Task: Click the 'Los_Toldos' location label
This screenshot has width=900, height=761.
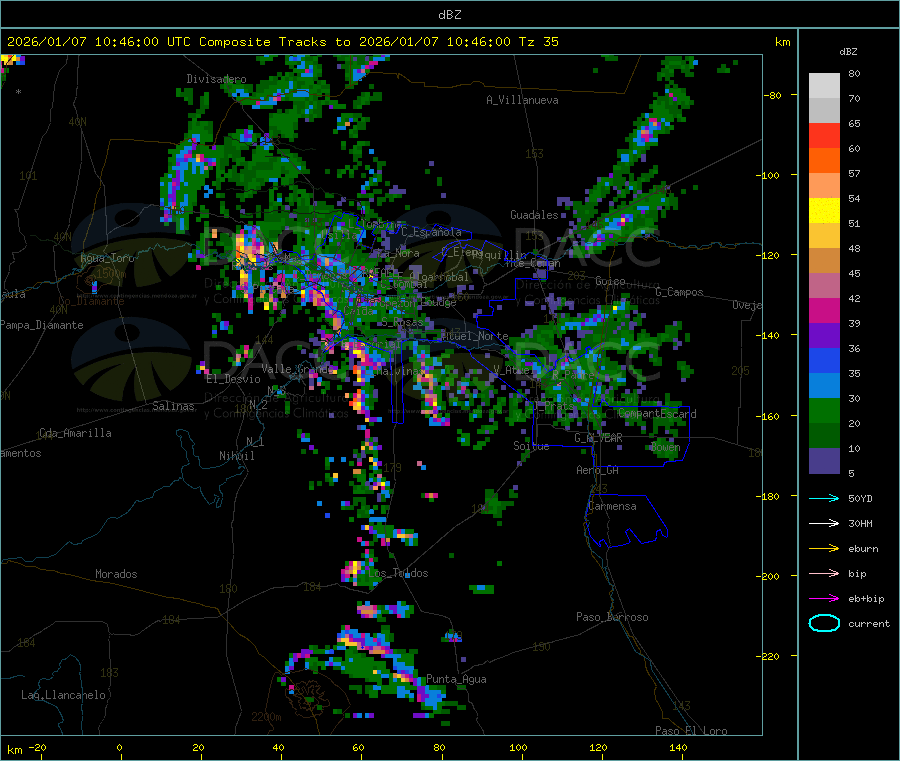Action: tap(398, 573)
